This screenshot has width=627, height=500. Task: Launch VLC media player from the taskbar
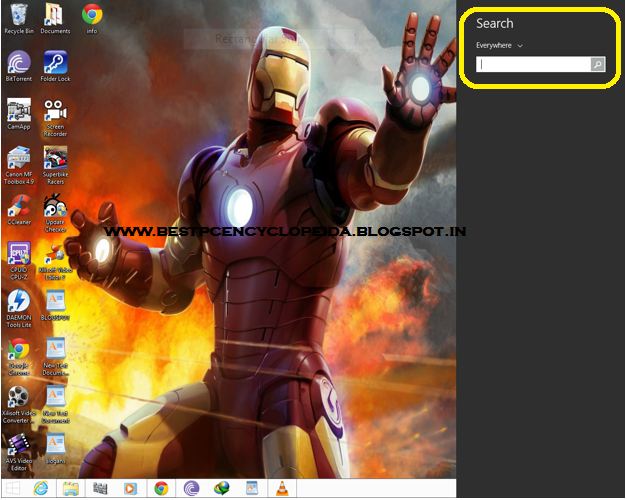click(282, 489)
